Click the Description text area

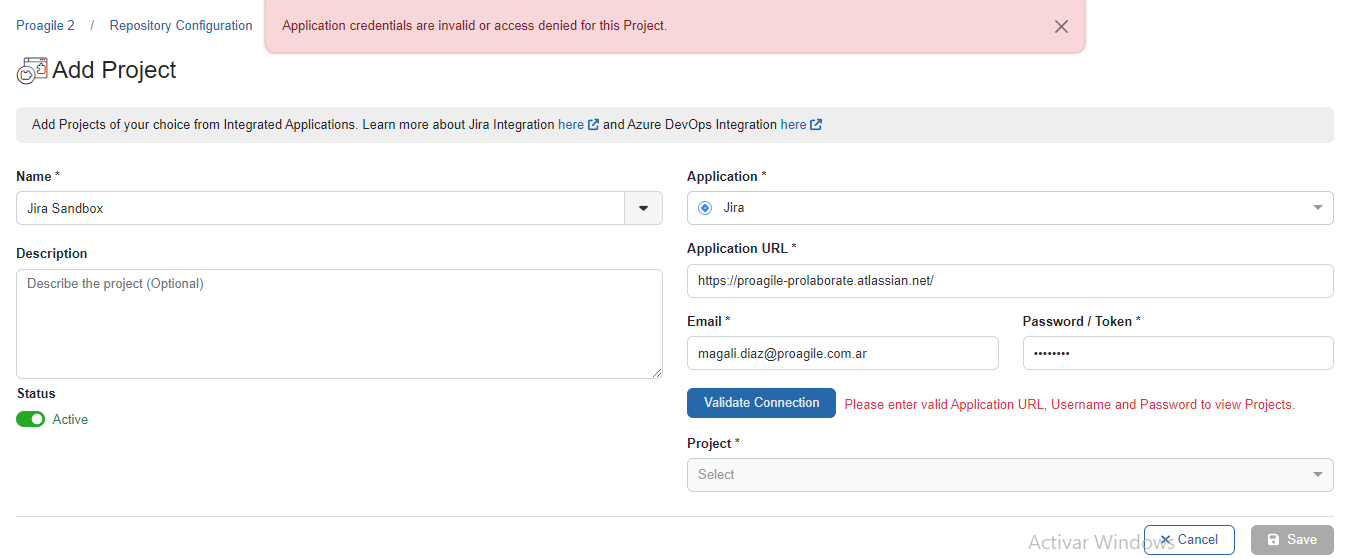[339, 324]
